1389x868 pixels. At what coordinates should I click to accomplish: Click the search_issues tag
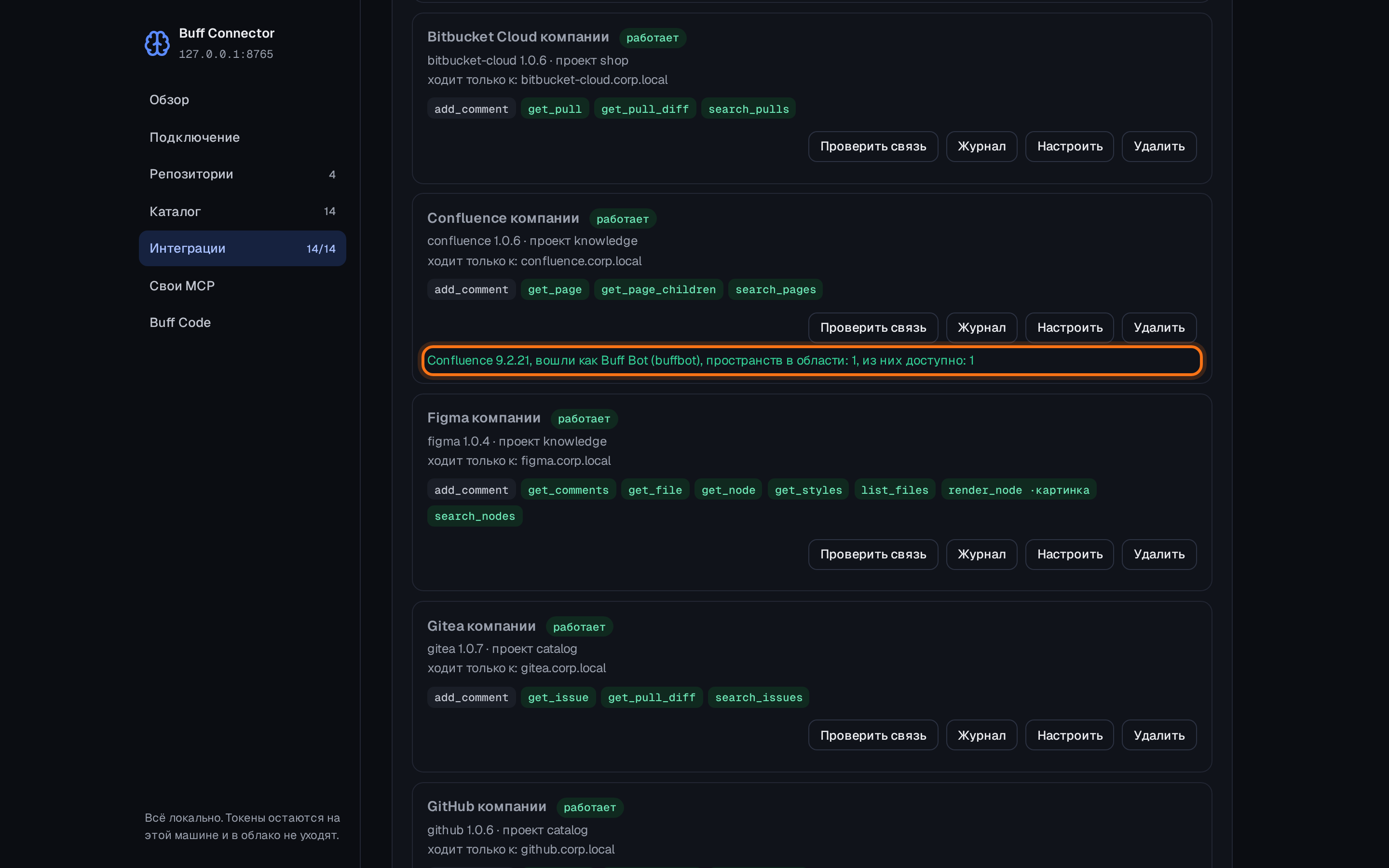[758, 698]
